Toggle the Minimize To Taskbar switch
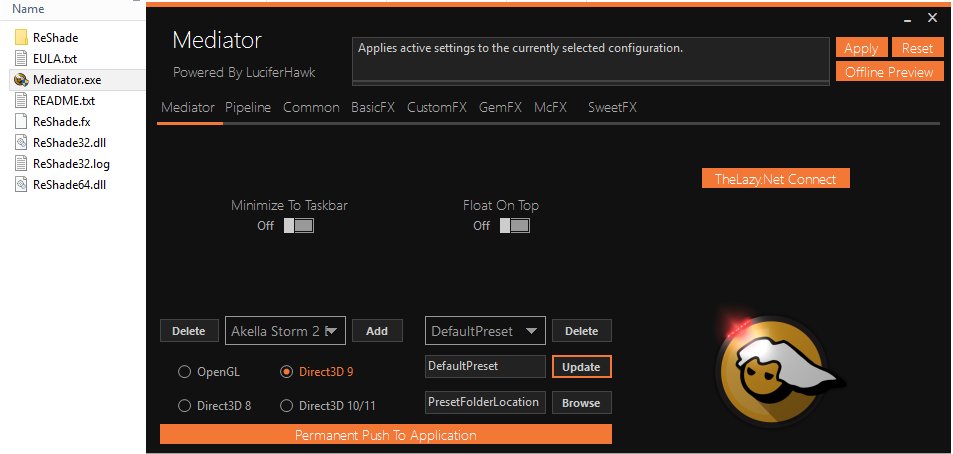 pos(299,225)
